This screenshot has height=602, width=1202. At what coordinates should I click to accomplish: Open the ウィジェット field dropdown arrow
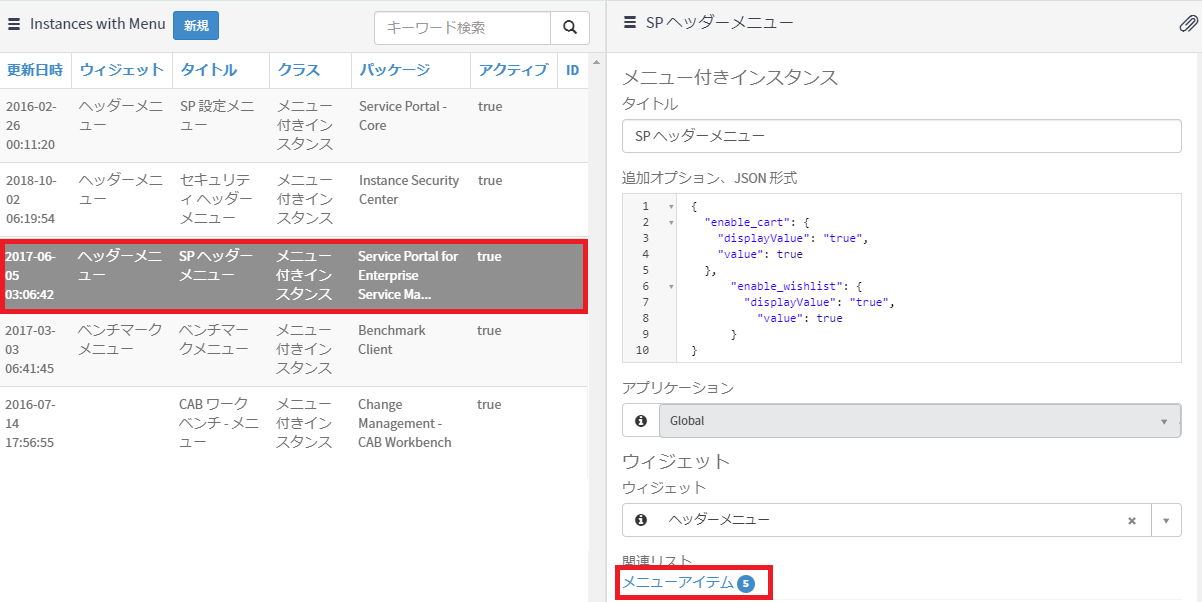coord(1166,520)
